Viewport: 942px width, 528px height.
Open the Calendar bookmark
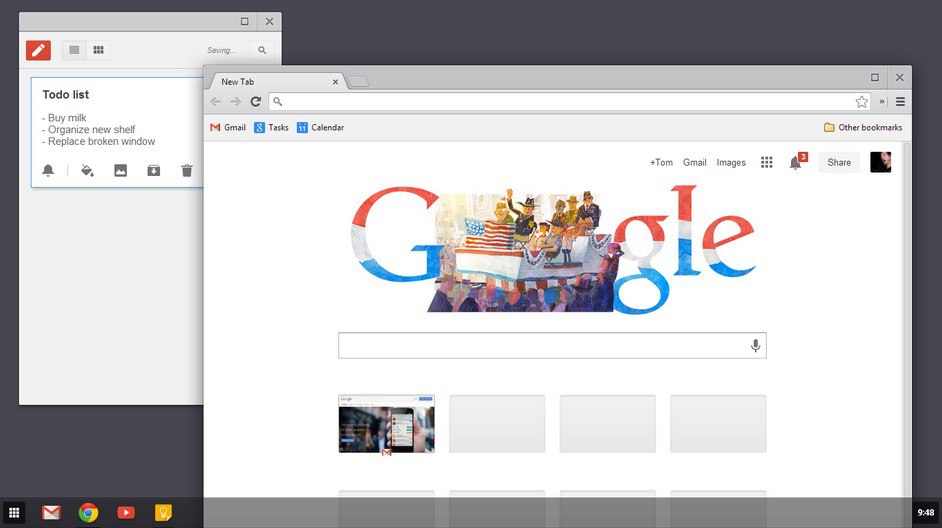[320, 127]
